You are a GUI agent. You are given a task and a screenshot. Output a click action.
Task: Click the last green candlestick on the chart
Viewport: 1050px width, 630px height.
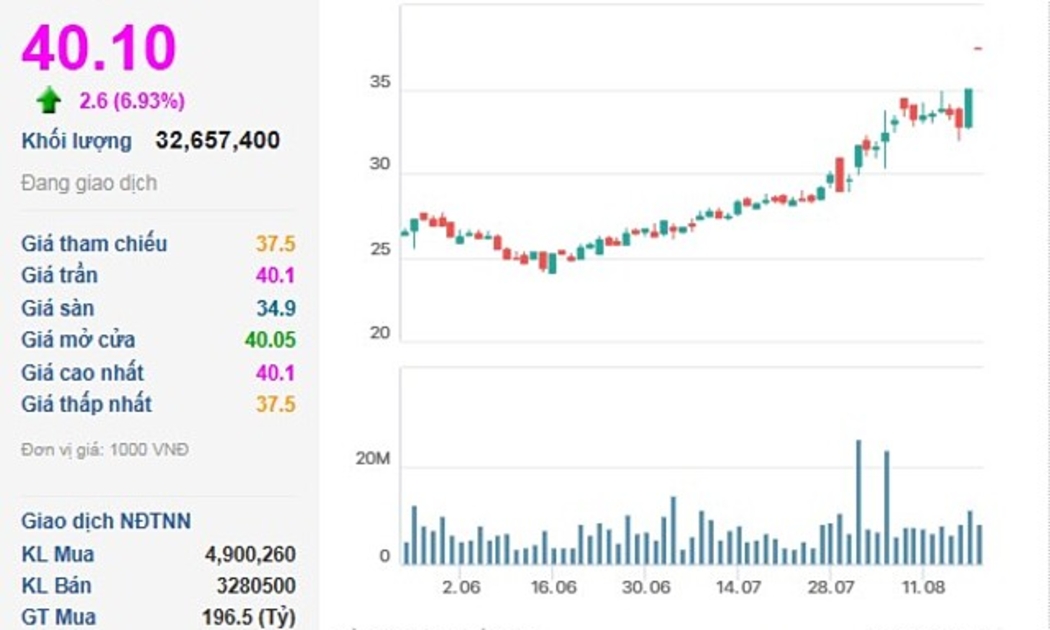coord(968,108)
